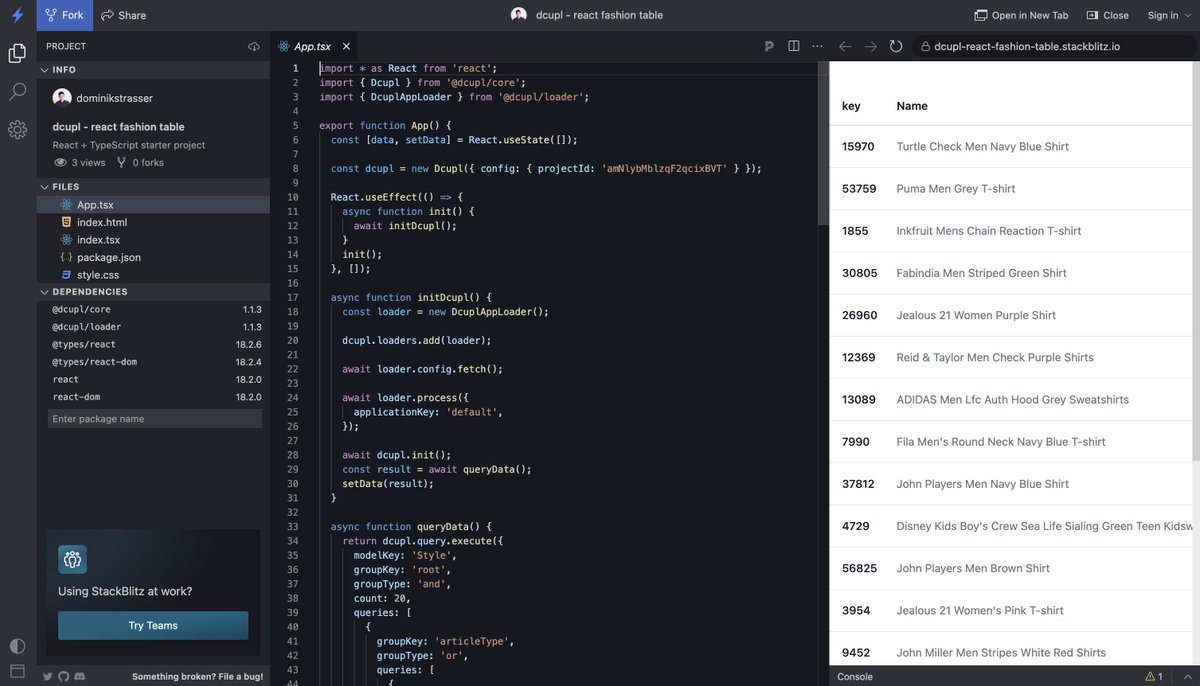Click line number 33 in the editor gutter
The height and width of the screenshot is (686, 1200).
tap(293, 526)
